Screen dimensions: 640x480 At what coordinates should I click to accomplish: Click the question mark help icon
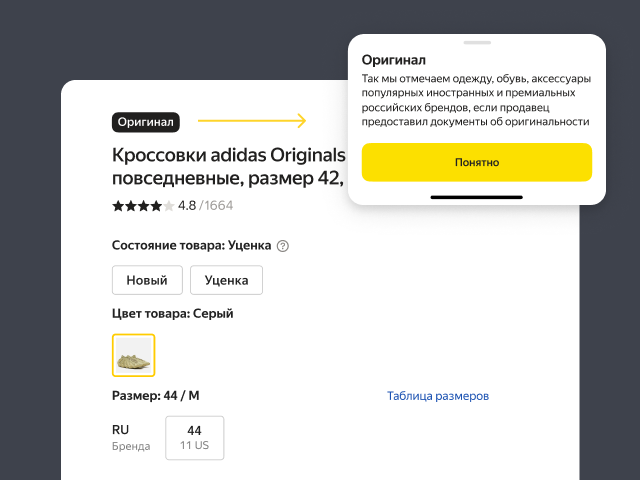283,246
